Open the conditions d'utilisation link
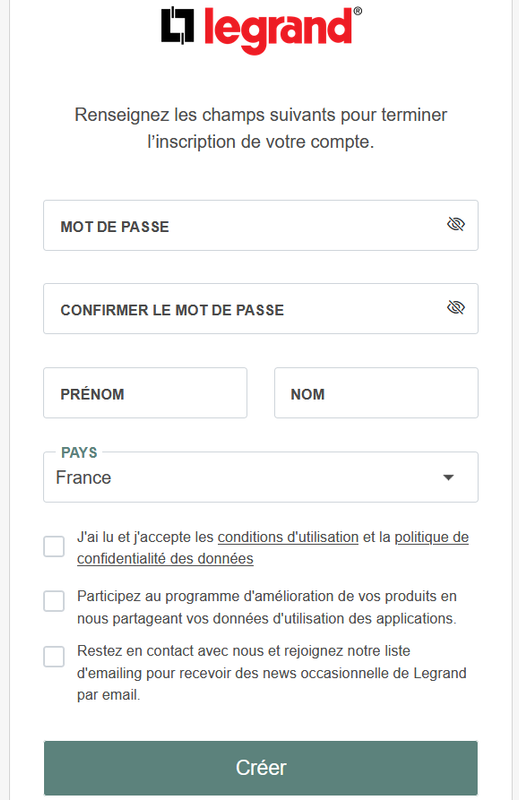This screenshot has width=519, height=800. pos(288,537)
